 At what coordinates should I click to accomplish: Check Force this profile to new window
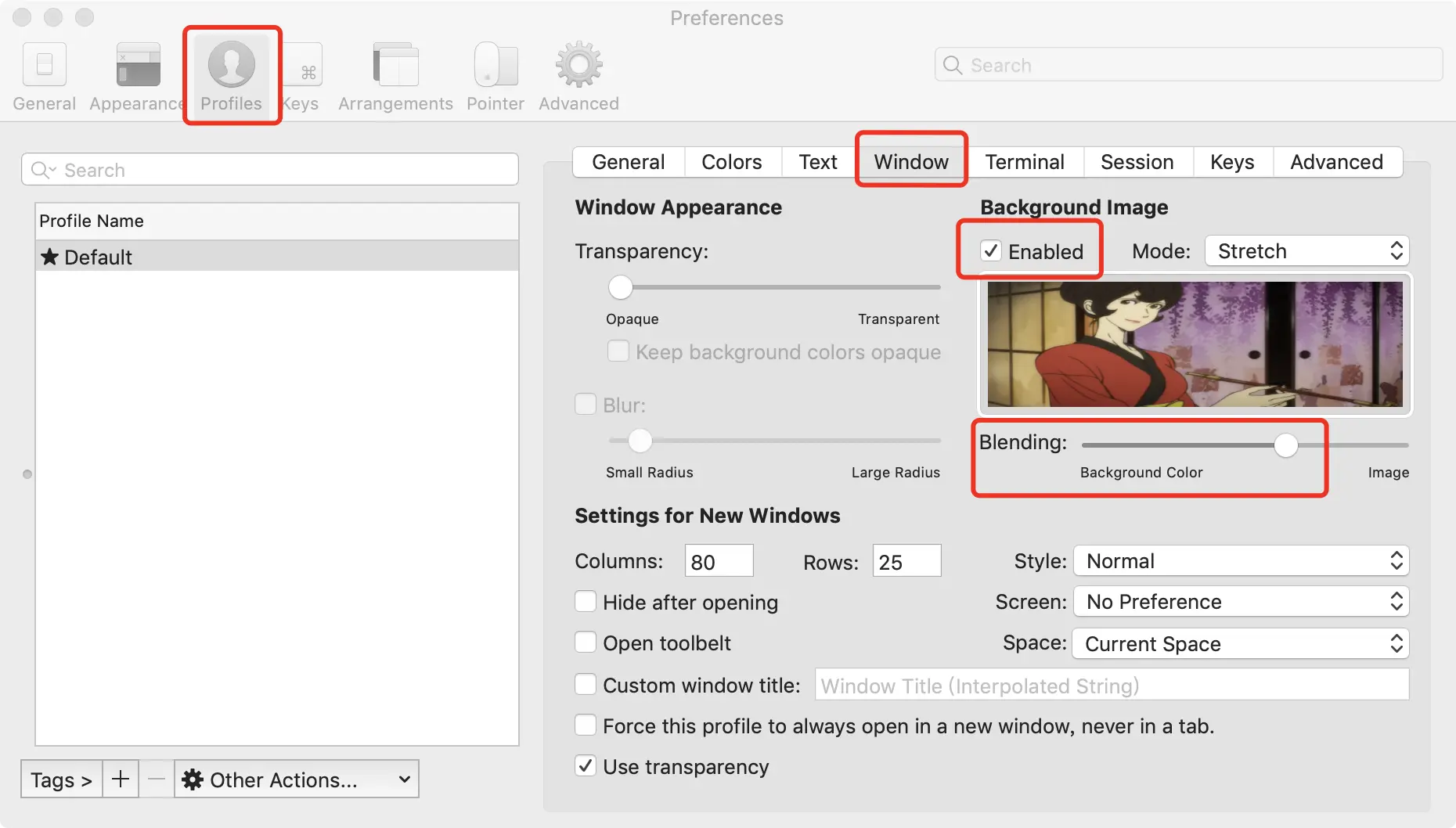pos(586,725)
